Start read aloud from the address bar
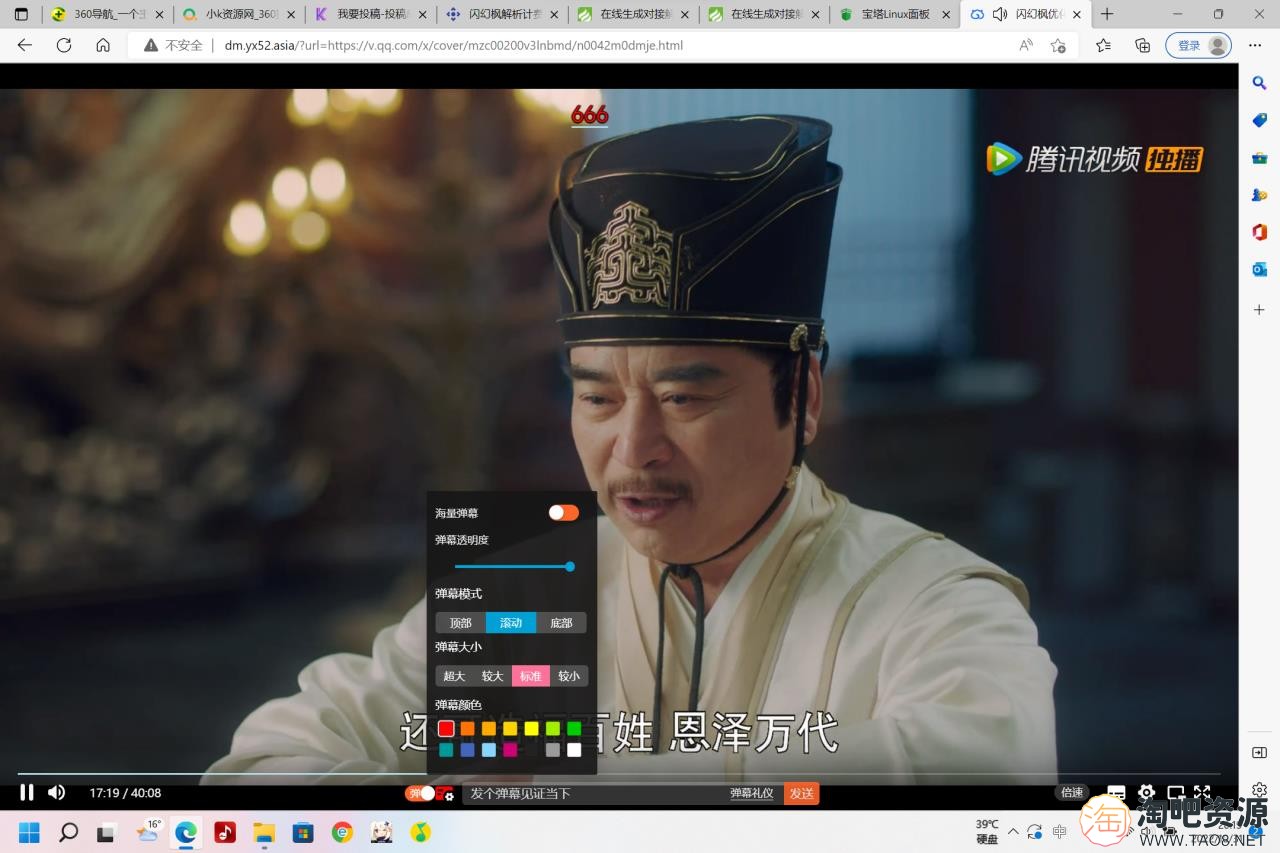Screen dimensions: 1280x853 point(1026,45)
